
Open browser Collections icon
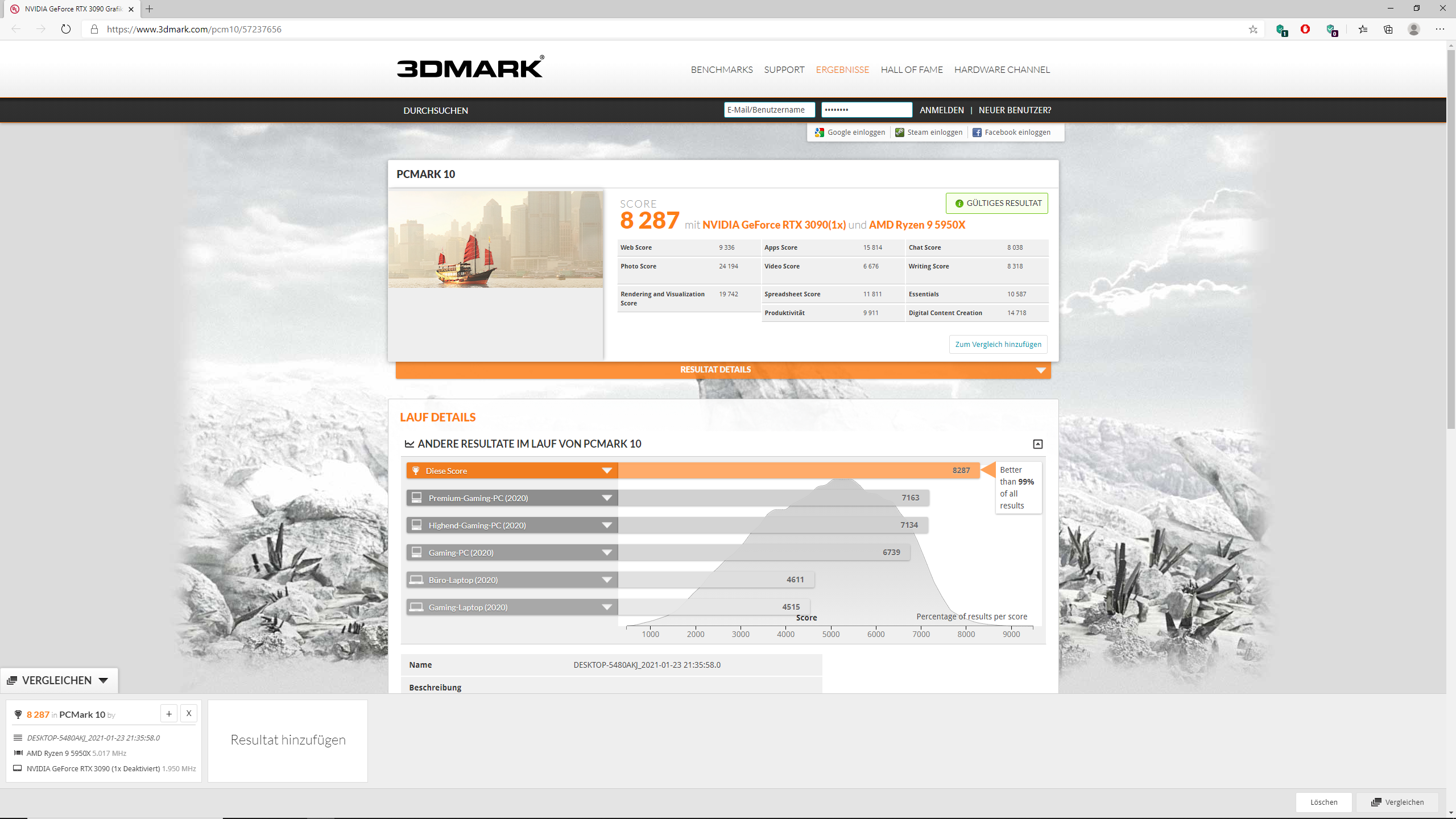1388,29
